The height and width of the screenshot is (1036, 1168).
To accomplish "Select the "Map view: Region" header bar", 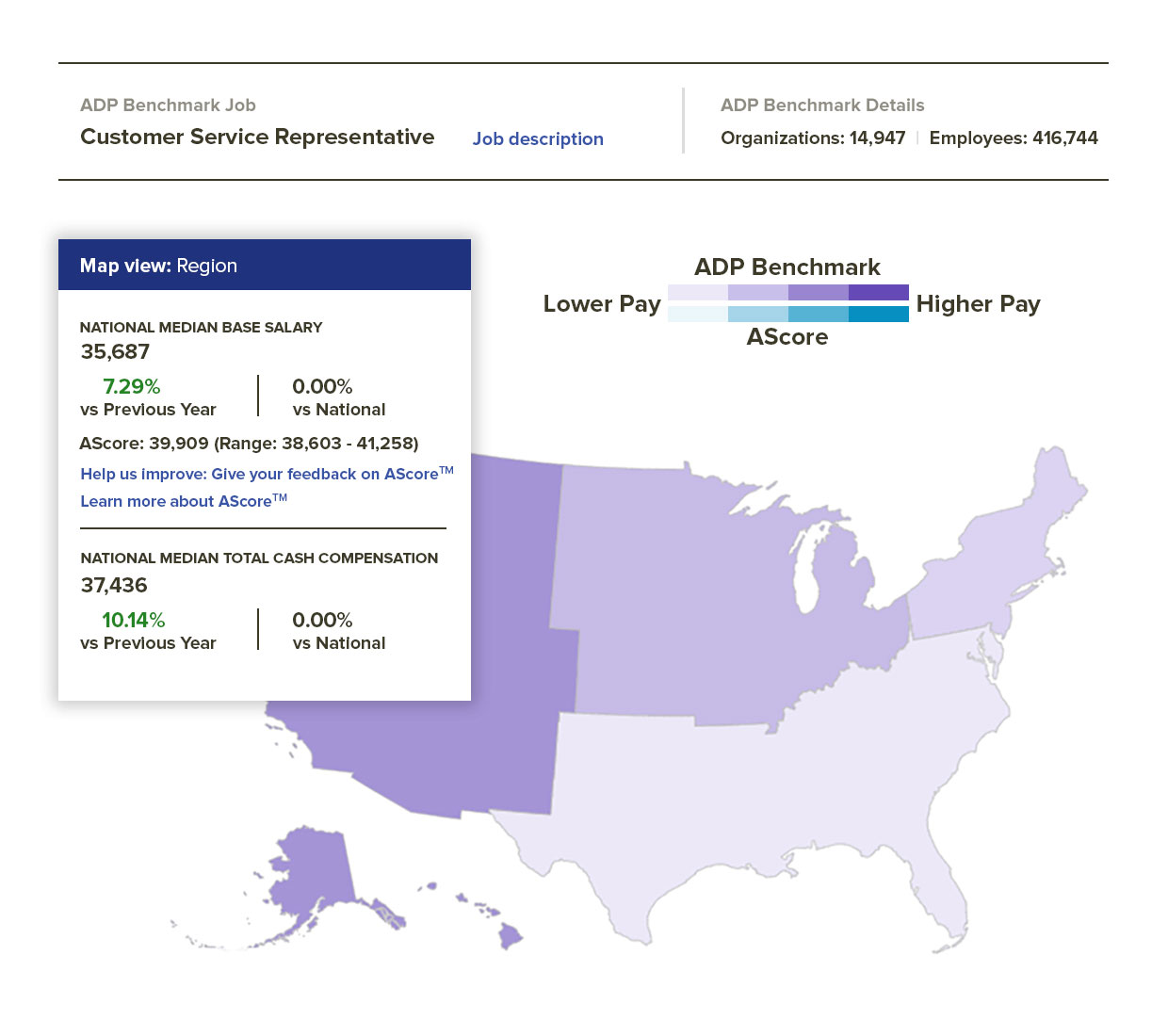I will pos(265,265).
